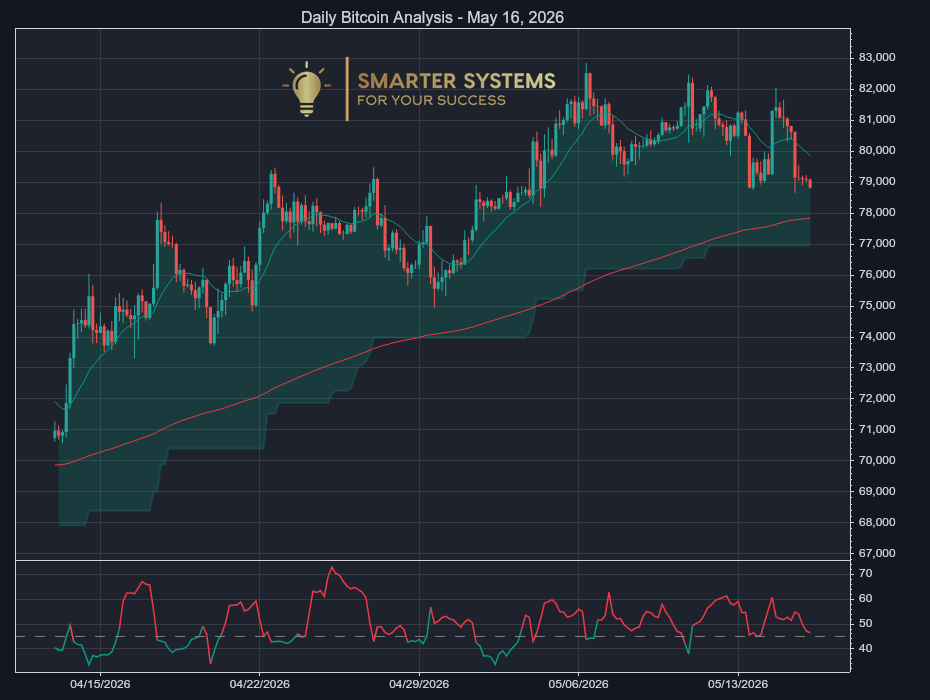
Task: Click the 72,000 price axis label
Action: click(x=877, y=398)
